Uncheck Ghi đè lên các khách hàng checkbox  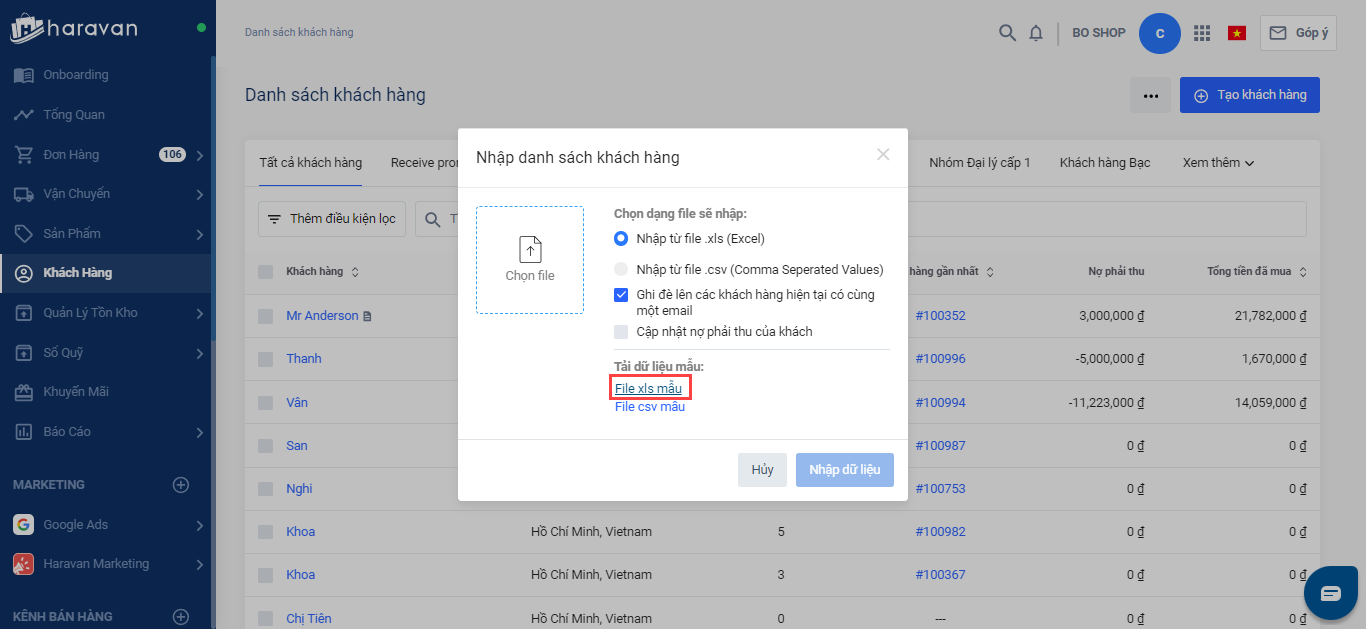tap(621, 295)
